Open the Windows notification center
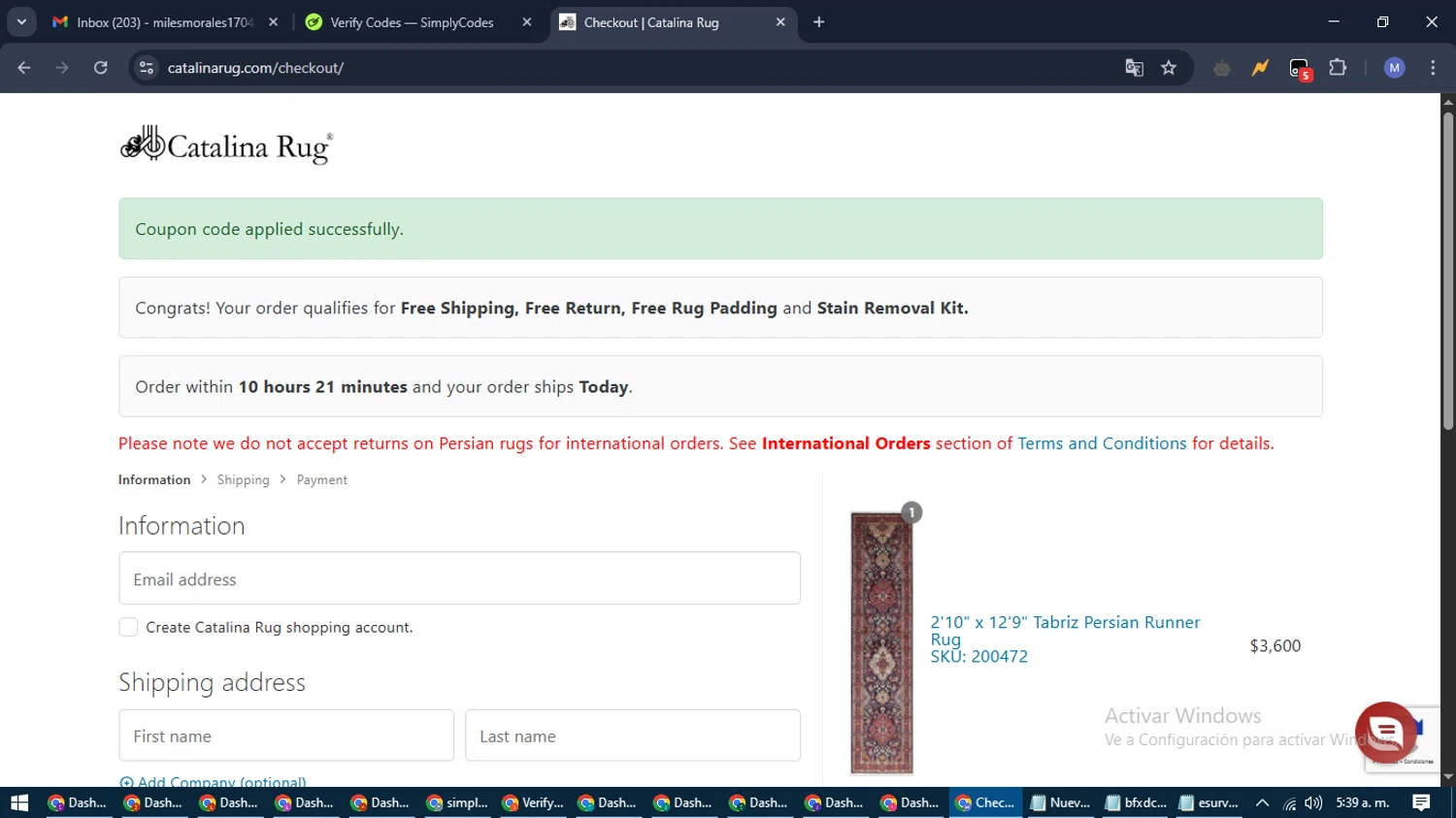The height and width of the screenshot is (818, 1456). coord(1421,802)
